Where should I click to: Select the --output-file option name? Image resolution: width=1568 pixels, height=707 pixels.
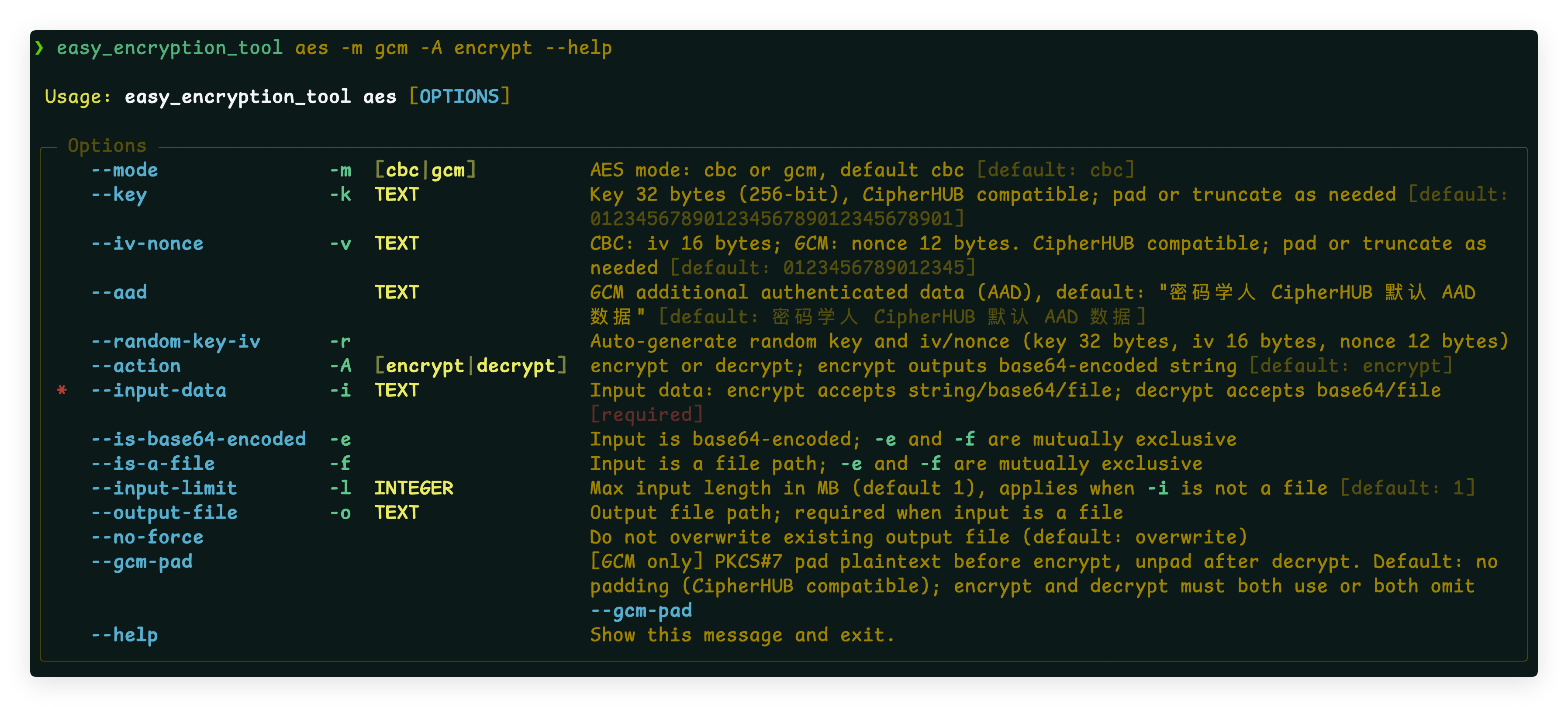pyautogui.click(x=164, y=513)
